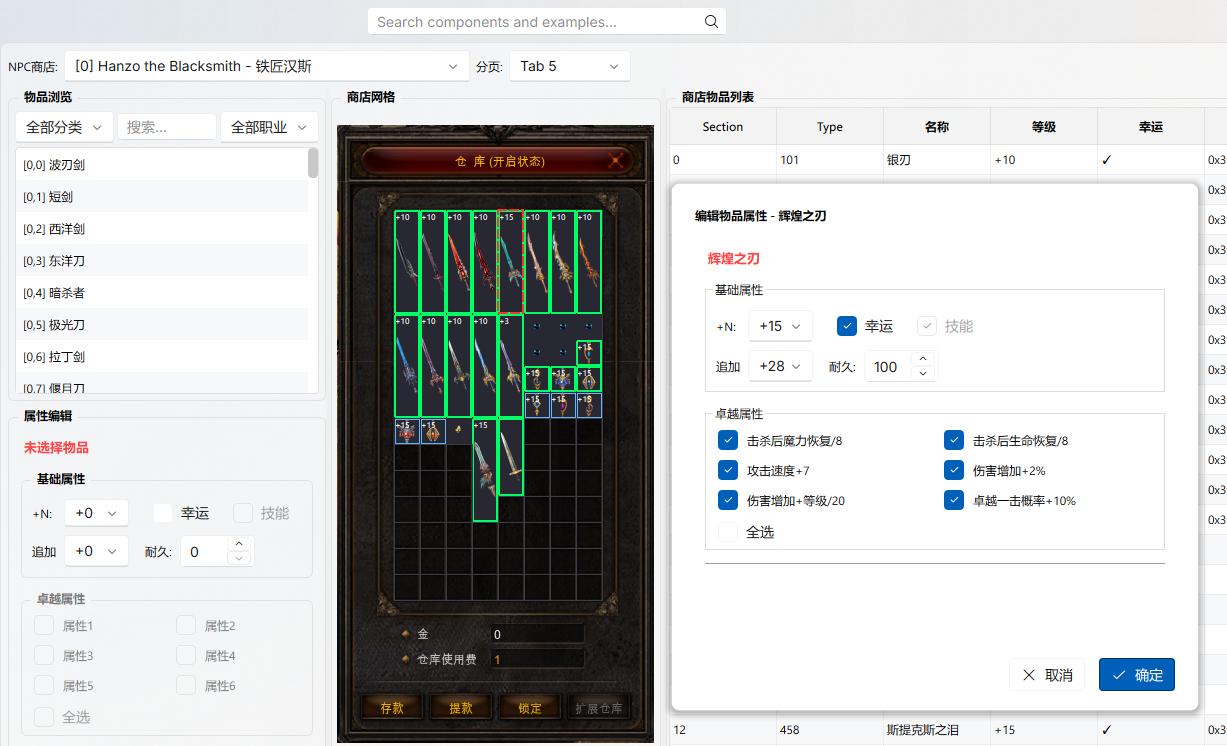Click the 取消 cancel button
The image size is (1227, 746).
1047,675
